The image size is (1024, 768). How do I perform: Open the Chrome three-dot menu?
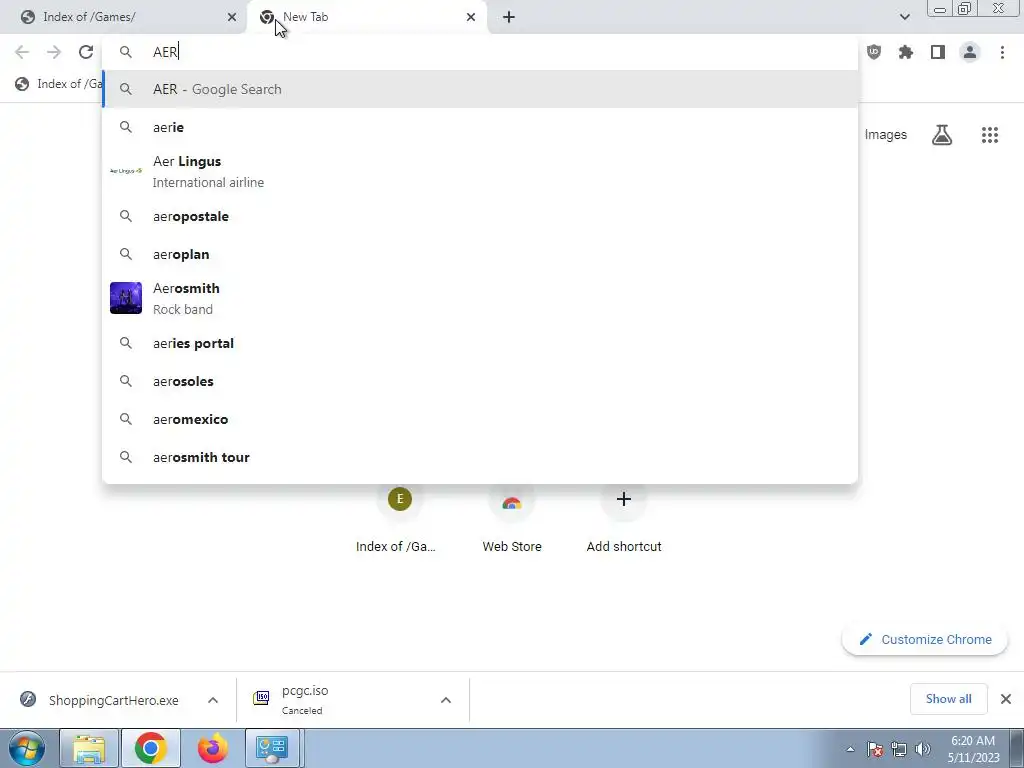click(x=1002, y=52)
